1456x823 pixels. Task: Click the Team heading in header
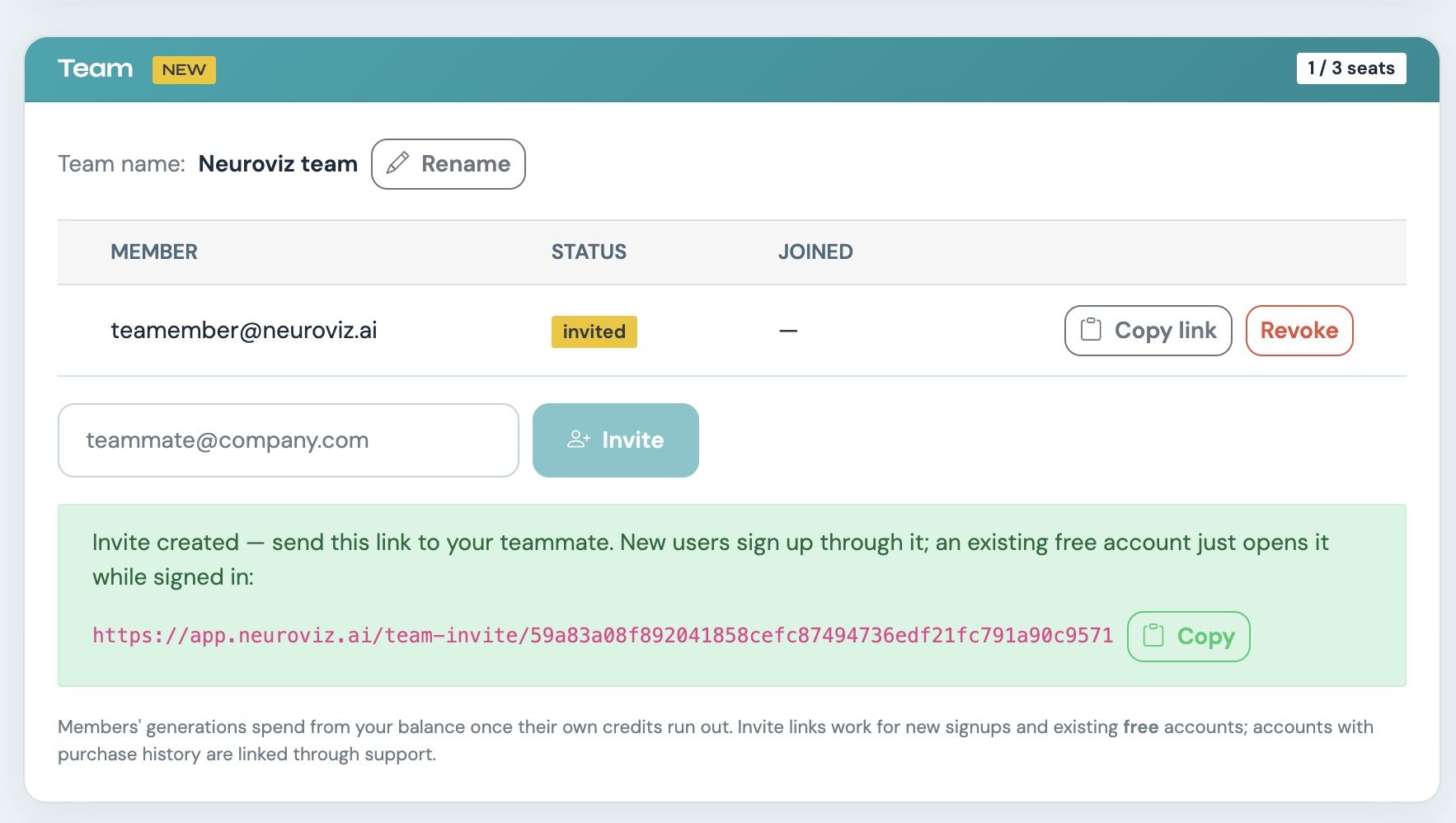(x=95, y=68)
